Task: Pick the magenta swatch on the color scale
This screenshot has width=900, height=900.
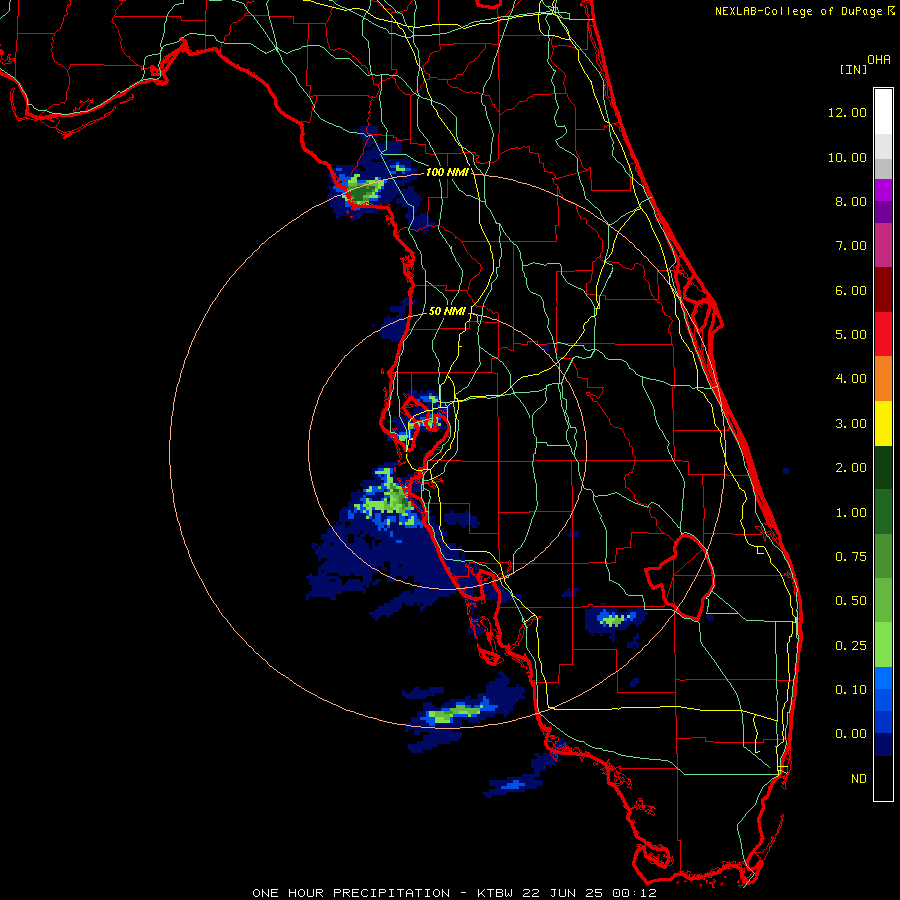Action: (x=883, y=190)
